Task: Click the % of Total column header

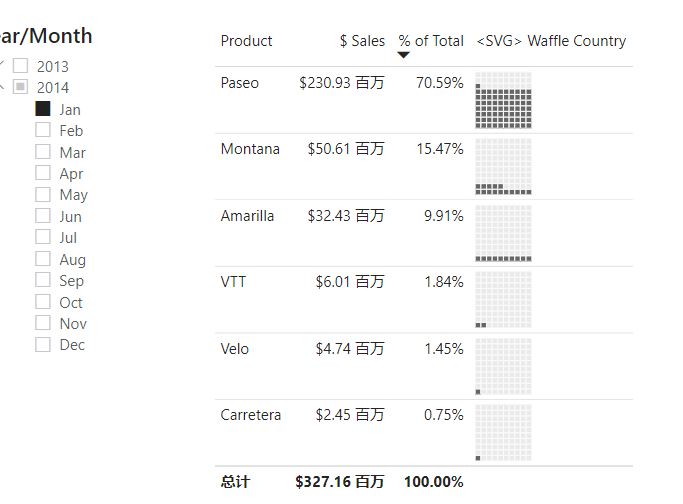Action: click(x=431, y=41)
